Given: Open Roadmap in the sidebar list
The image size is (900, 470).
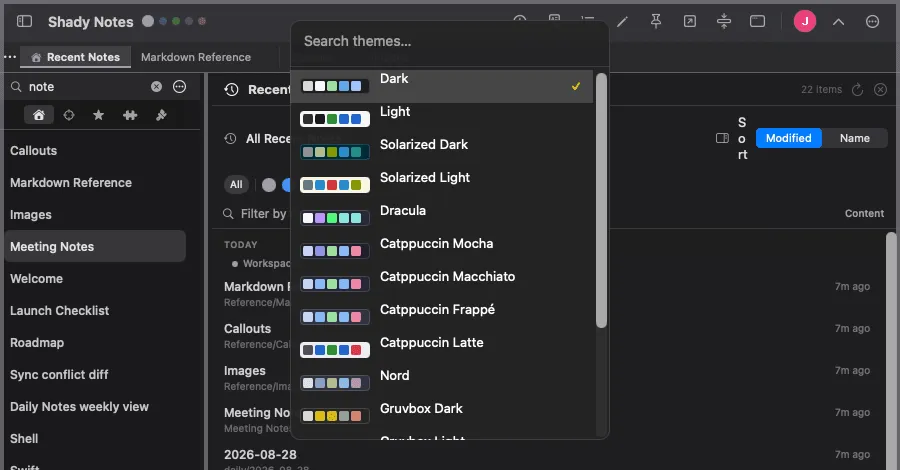Looking at the screenshot, I should click(95, 343).
